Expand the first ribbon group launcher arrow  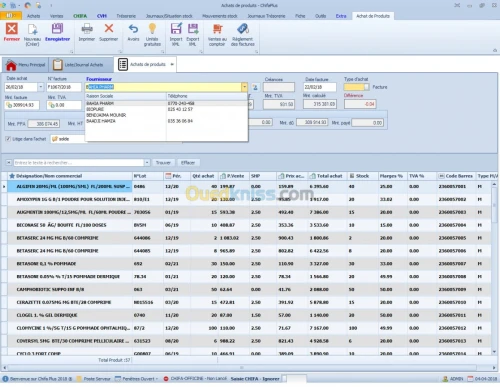[x=72, y=52]
